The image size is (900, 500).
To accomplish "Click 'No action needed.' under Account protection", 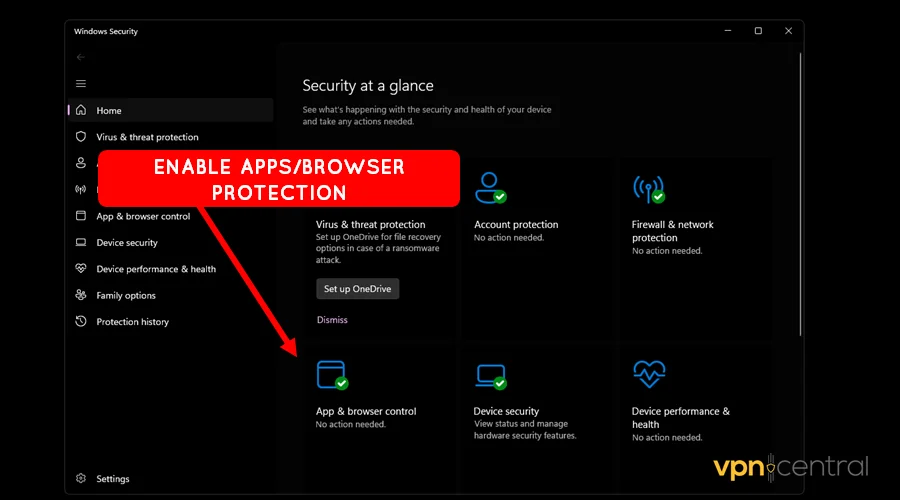I will pyautogui.click(x=509, y=238).
